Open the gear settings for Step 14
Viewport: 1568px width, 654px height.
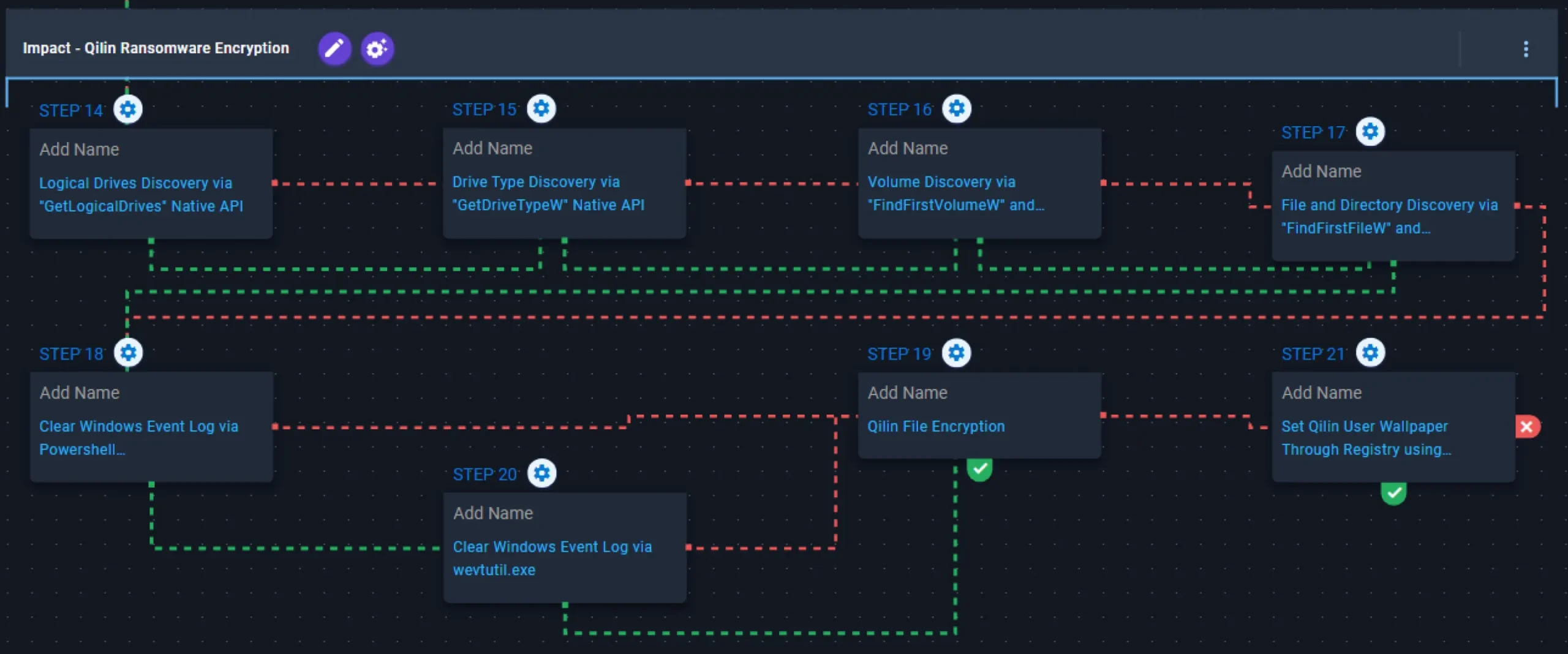pyautogui.click(x=128, y=110)
